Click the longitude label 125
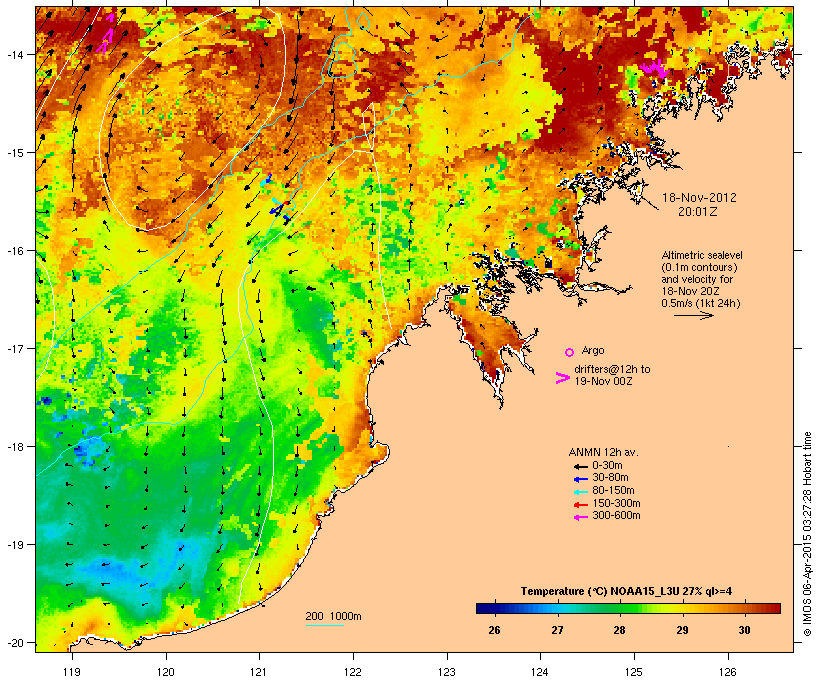Screen dimensions: 820x680 (x=634, y=672)
